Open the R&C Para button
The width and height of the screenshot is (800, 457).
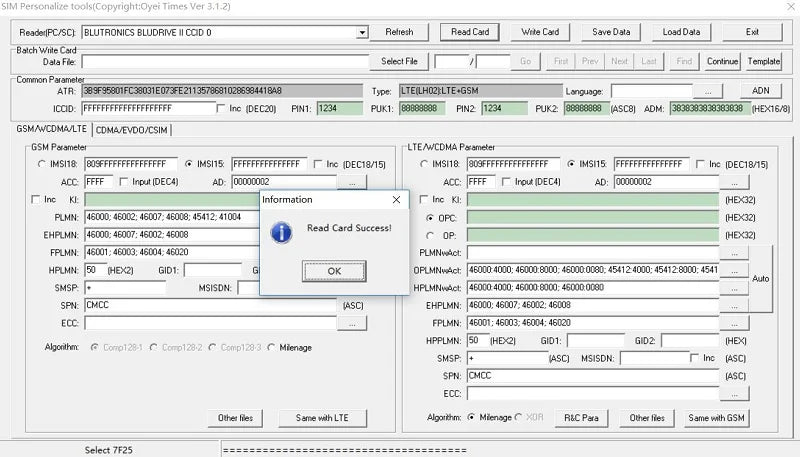(x=581, y=418)
